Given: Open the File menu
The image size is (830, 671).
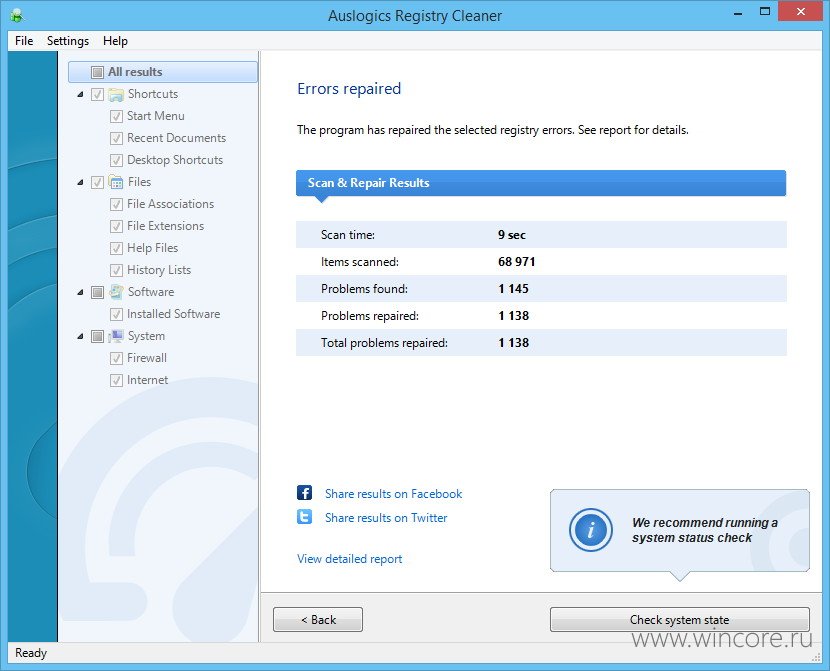Looking at the screenshot, I should click(x=24, y=41).
